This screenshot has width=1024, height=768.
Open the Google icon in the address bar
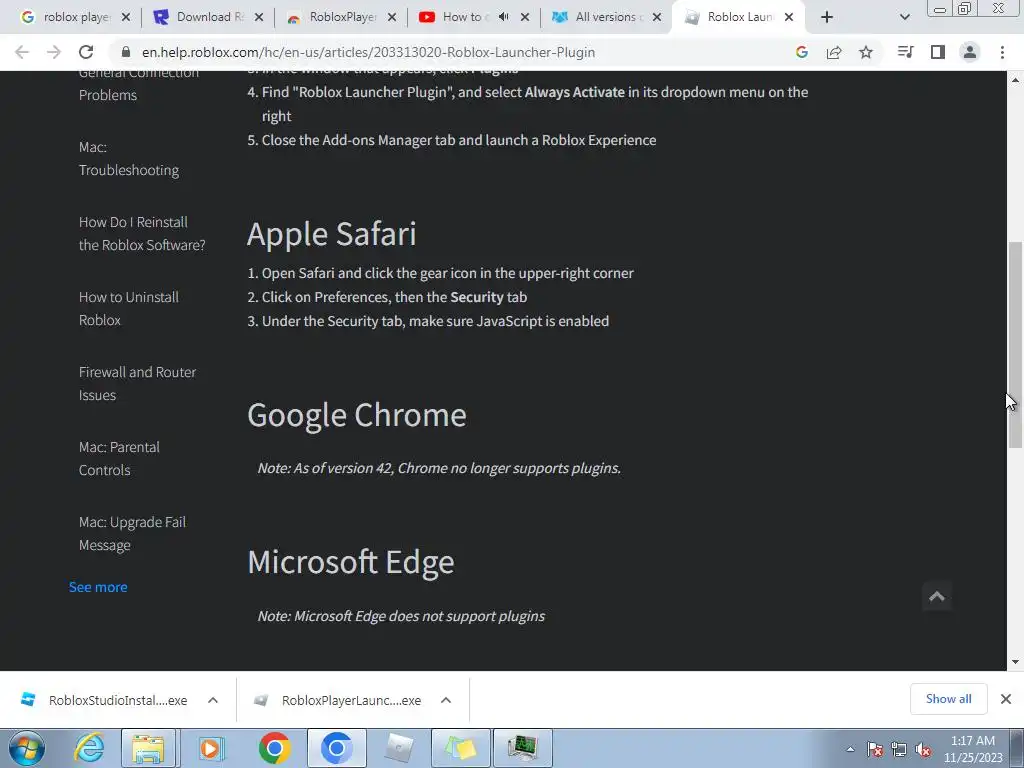click(x=802, y=52)
